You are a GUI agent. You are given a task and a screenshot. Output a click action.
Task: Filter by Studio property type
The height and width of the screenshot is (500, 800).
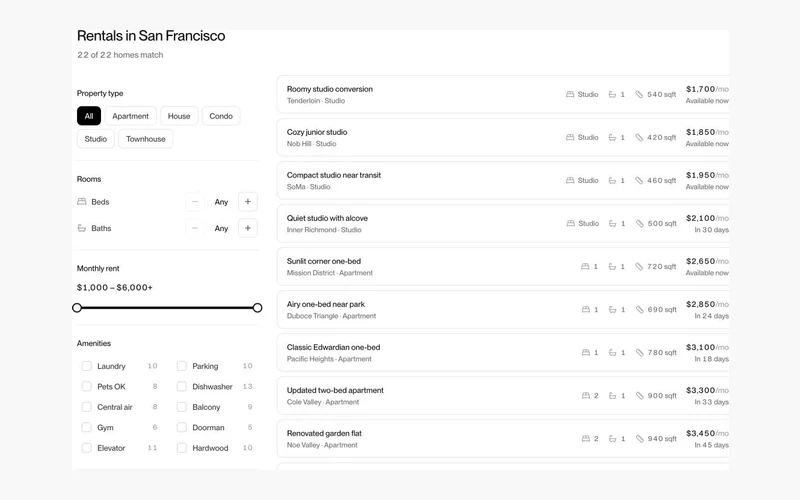pos(96,139)
